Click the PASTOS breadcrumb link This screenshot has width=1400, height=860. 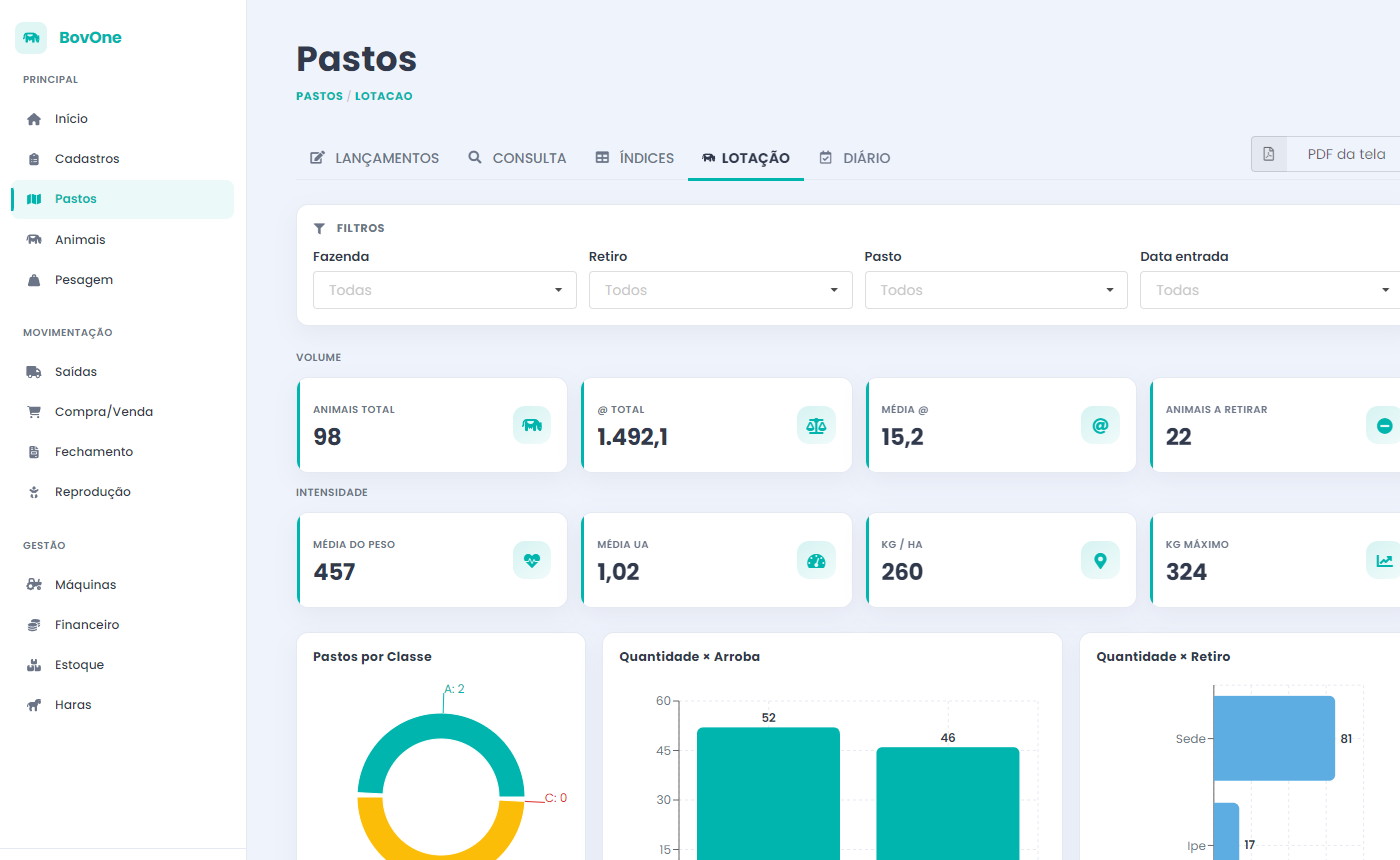(x=319, y=97)
